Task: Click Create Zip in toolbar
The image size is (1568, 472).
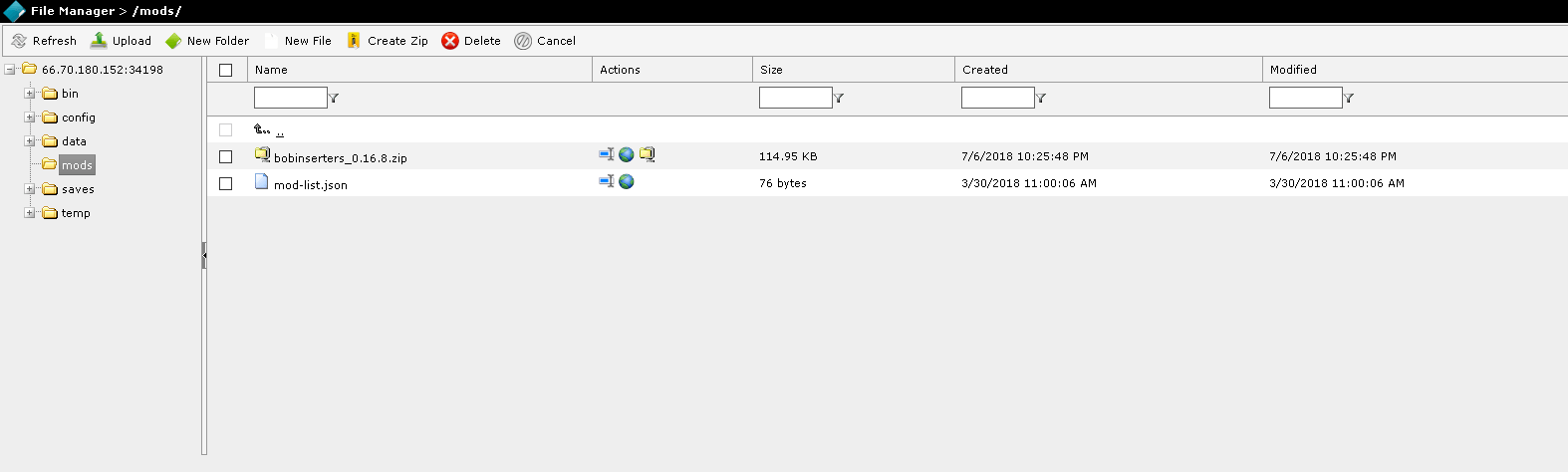Action: [387, 41]
